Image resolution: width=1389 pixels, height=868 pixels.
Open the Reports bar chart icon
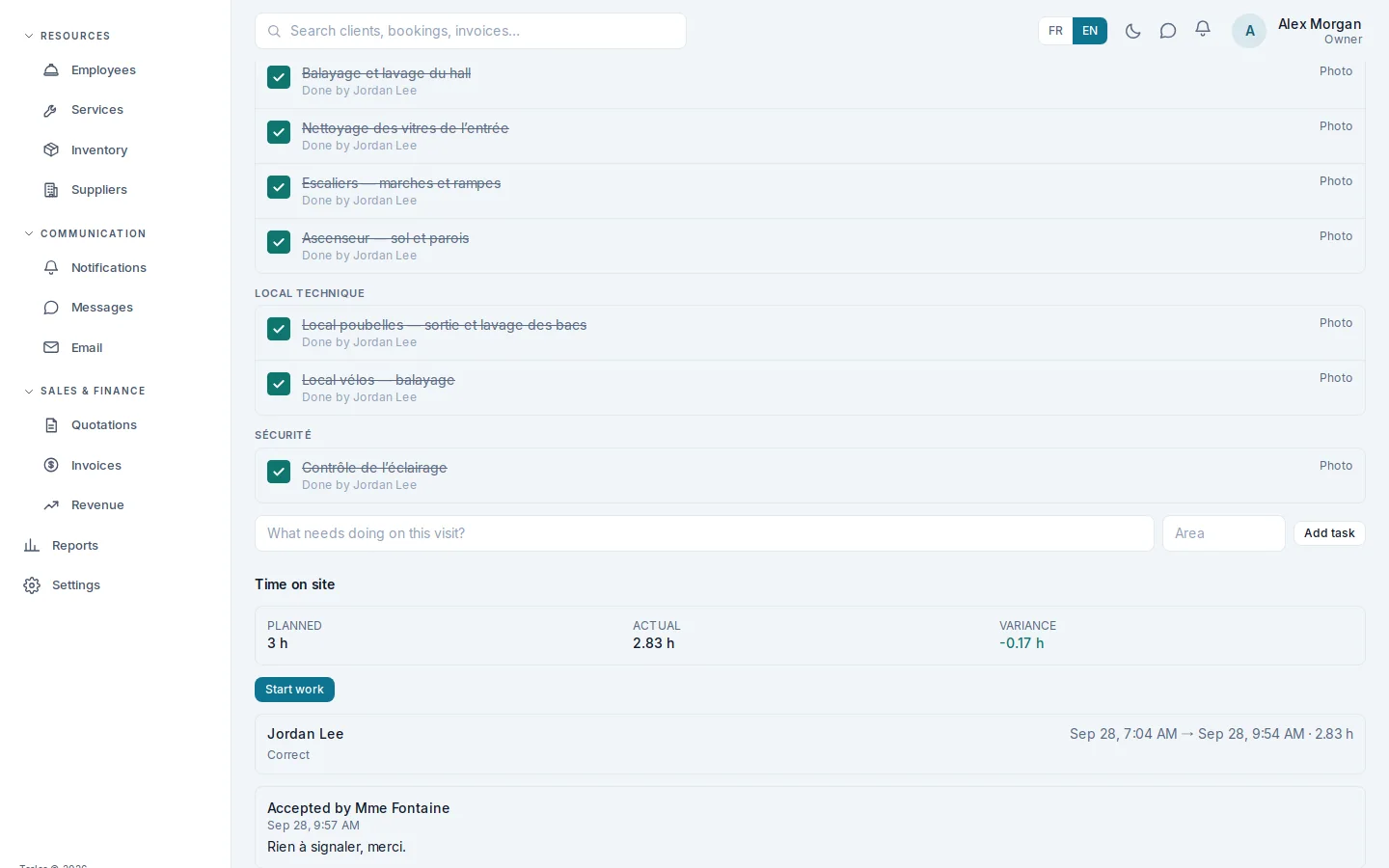point(32,545)
